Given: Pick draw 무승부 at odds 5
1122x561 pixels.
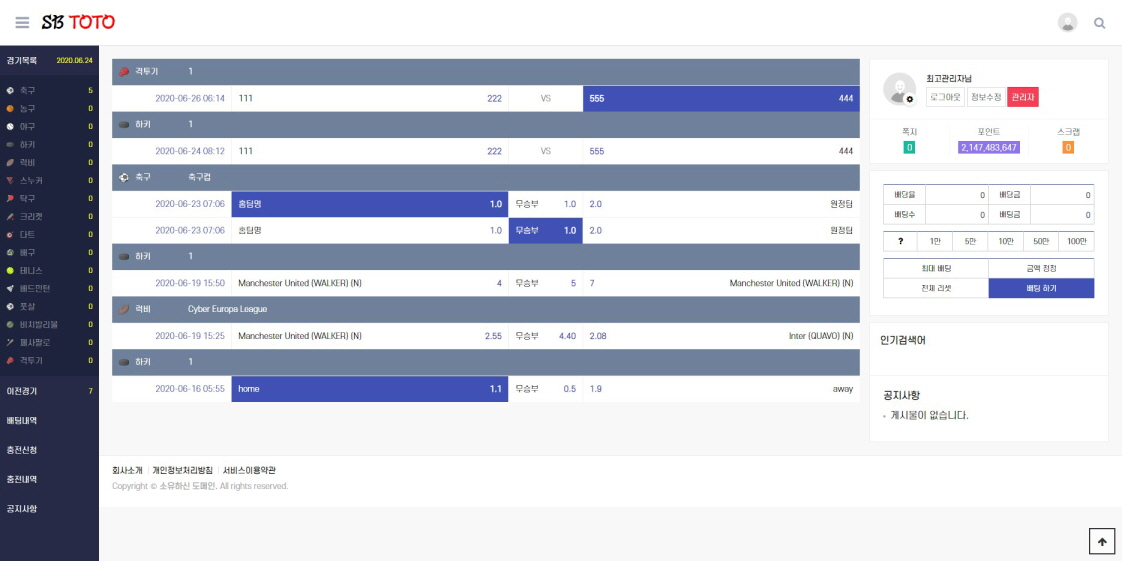Looking at the screenshot, I should point(546,283).
